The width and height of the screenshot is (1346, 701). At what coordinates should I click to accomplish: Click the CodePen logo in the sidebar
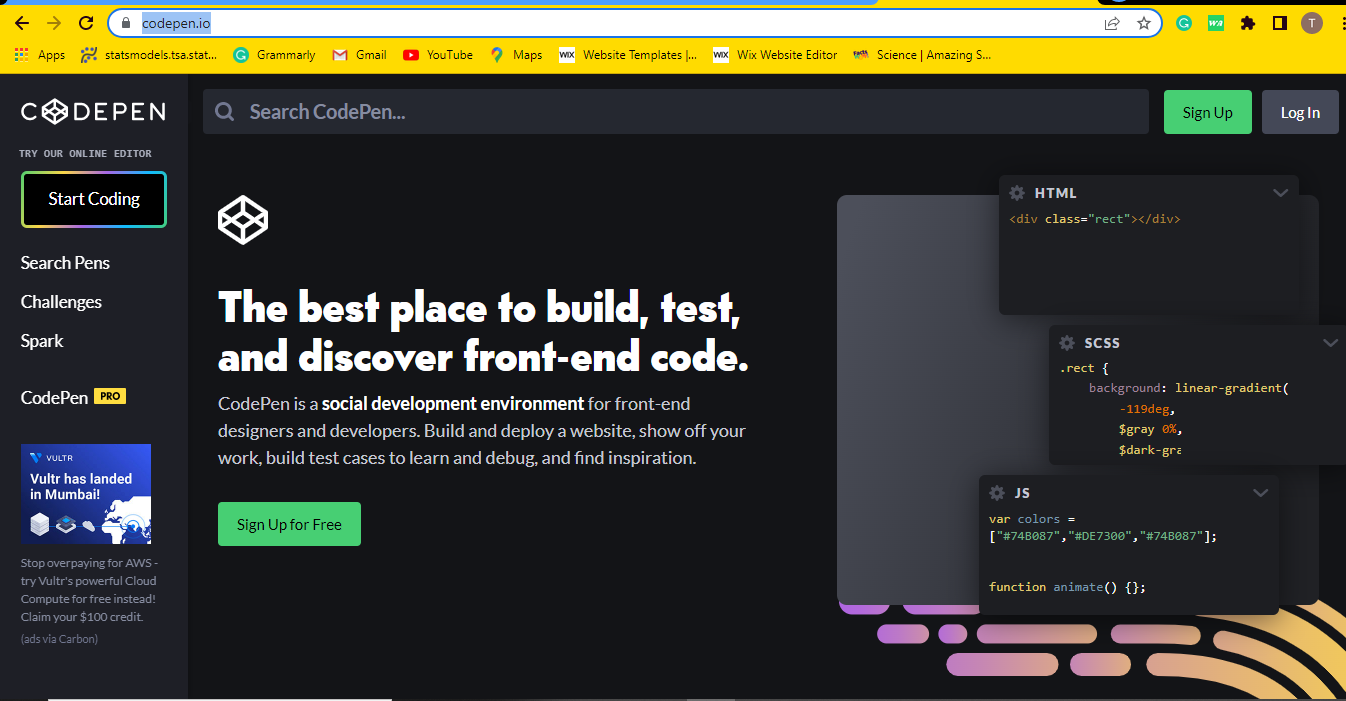click(x=93, y=112)
